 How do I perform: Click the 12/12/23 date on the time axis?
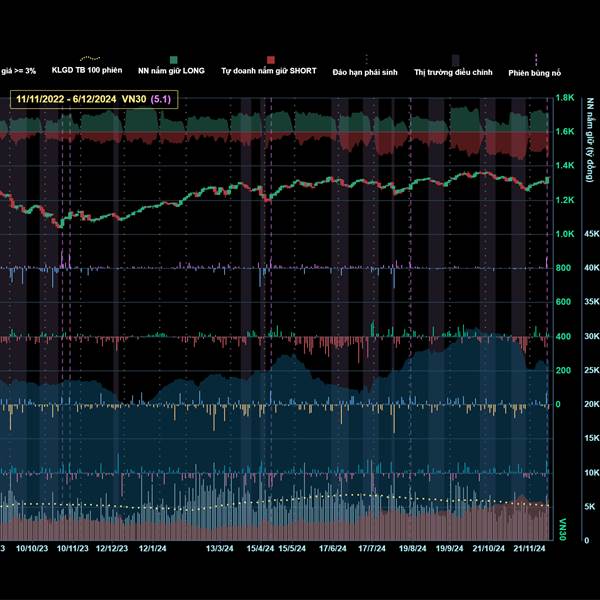112,548
